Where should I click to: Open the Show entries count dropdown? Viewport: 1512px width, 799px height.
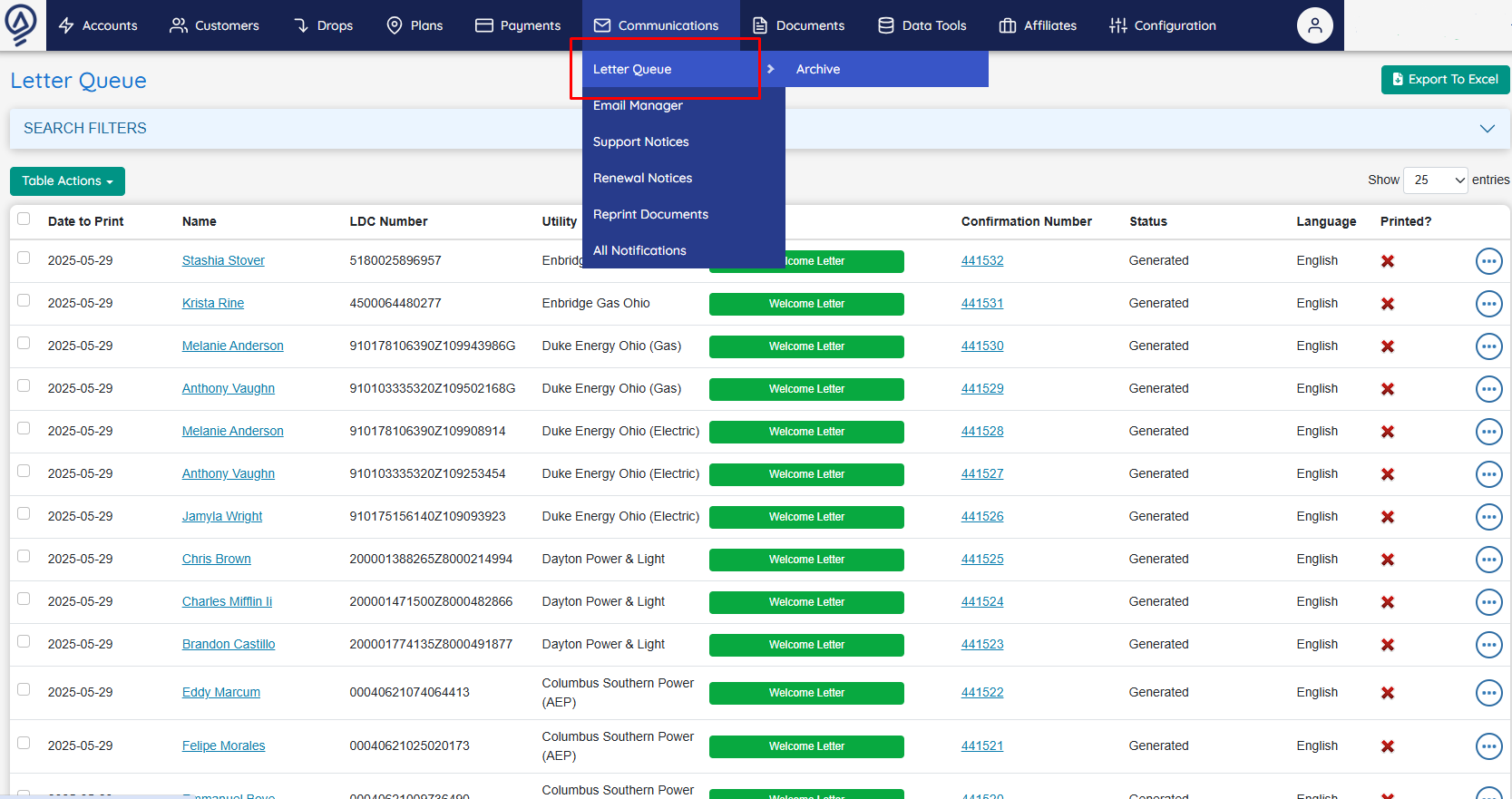coord(1435,180)
